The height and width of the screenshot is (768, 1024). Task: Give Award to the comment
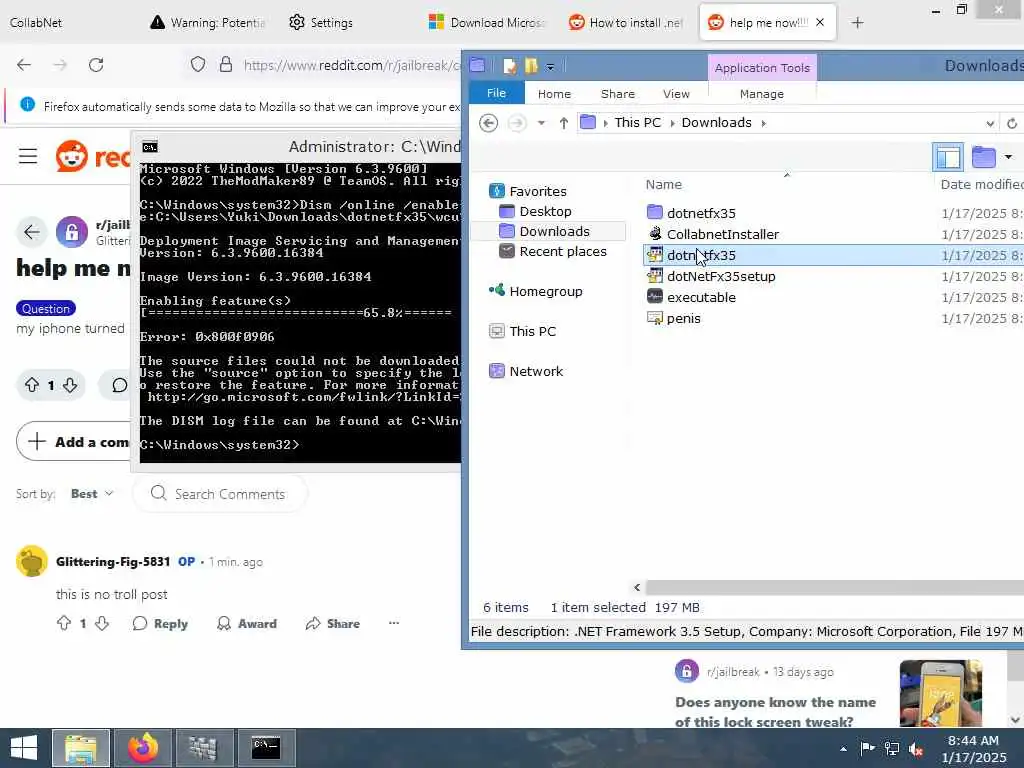(247, 624)
